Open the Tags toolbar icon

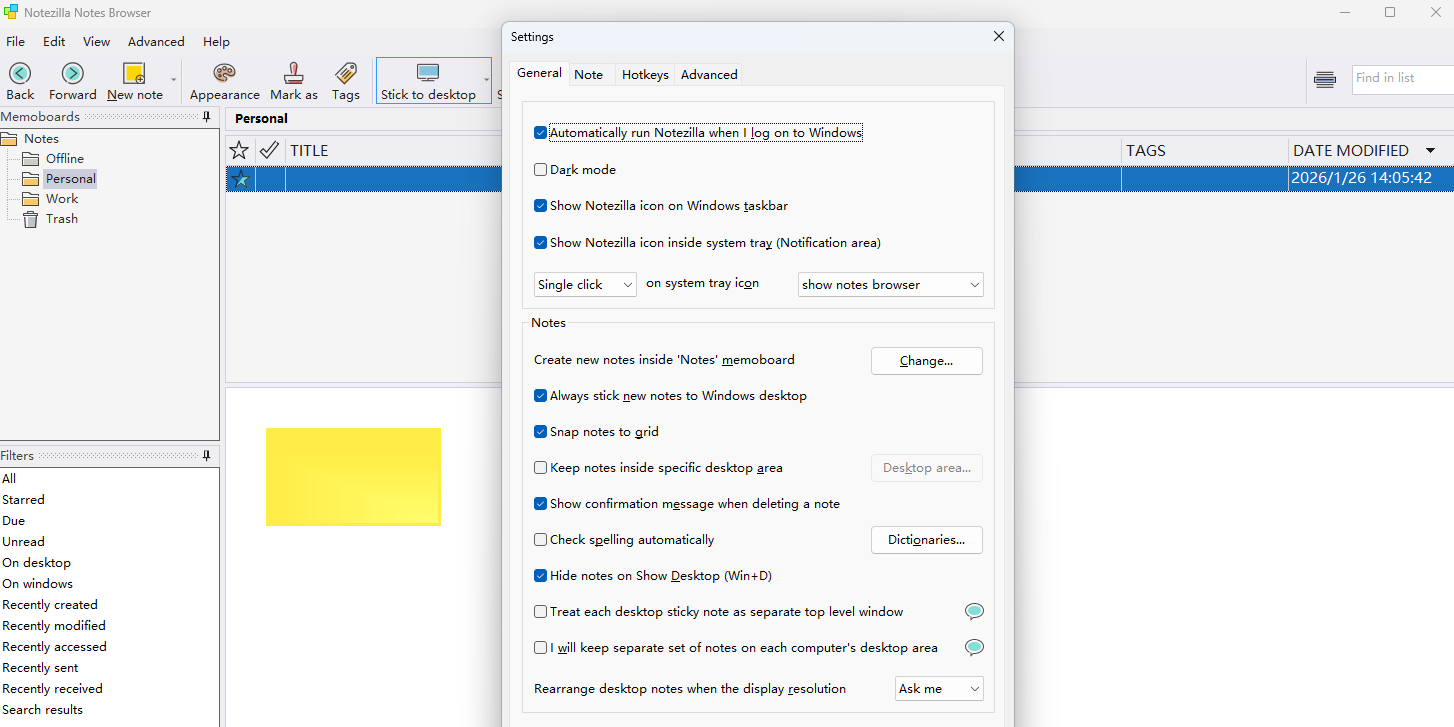coord(346,73)
